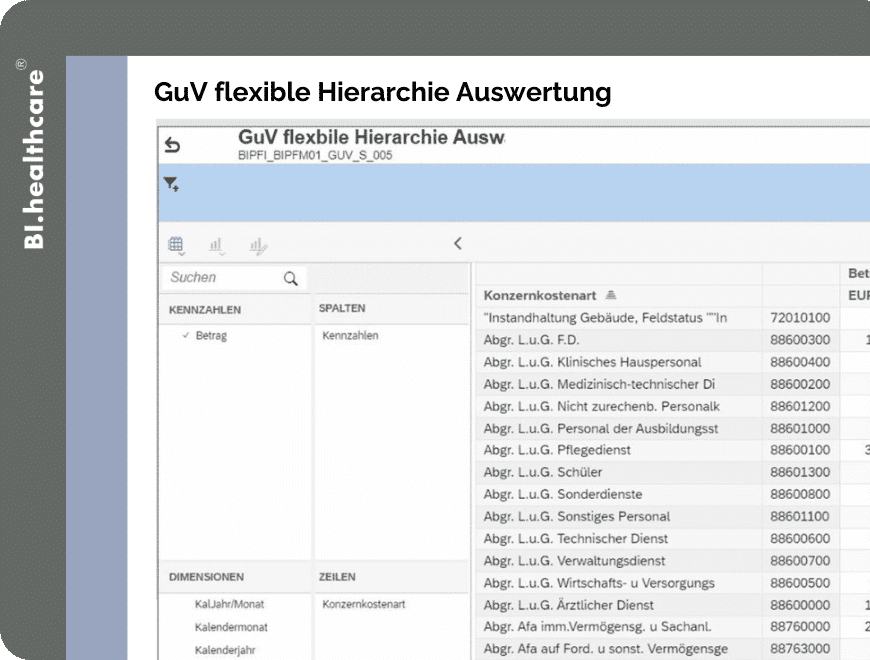Click the SPALTEN section header

pos(342,308)
